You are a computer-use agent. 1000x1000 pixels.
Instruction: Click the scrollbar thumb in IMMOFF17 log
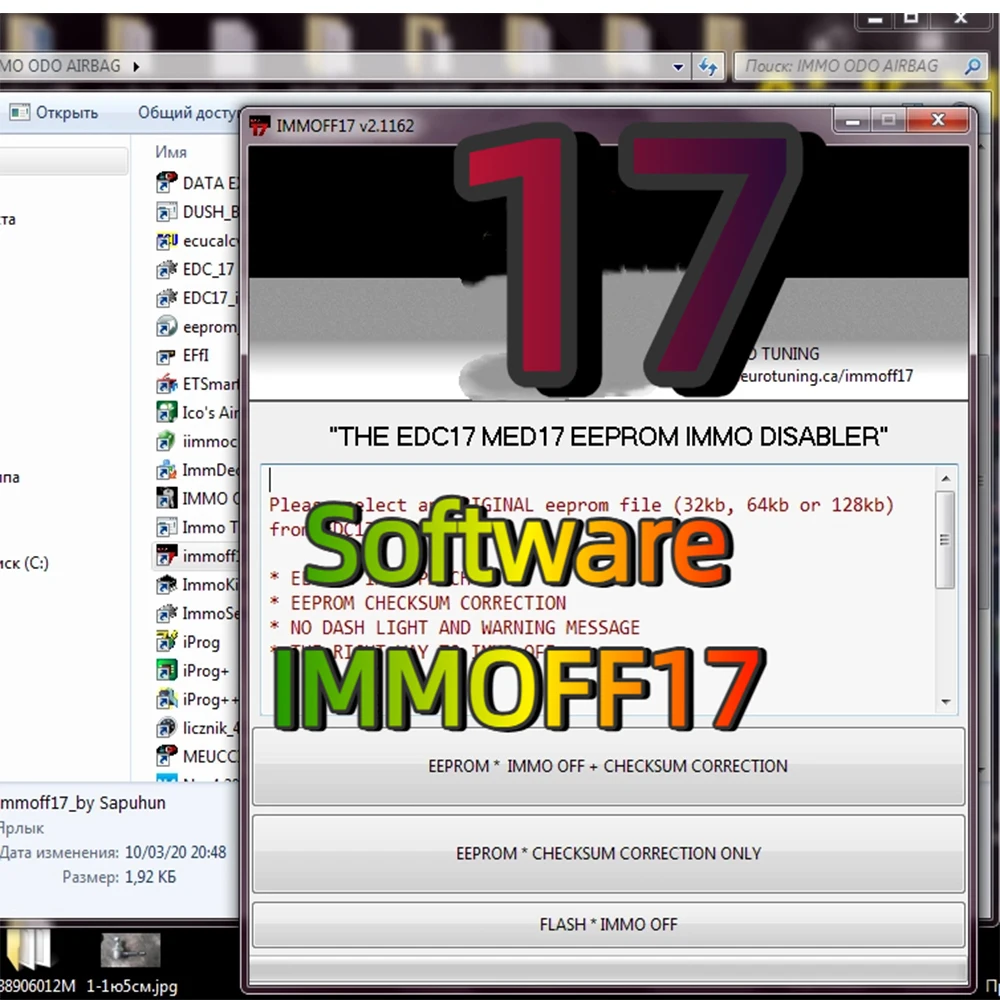[x=945, y=540]
